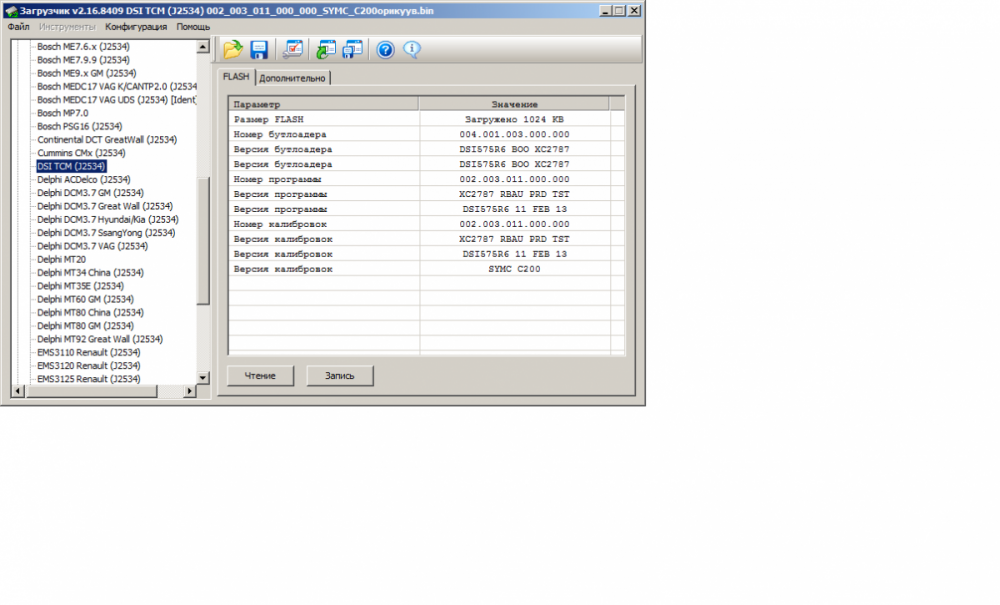
Task: Select Bosch ME7.6.x (J2534) in tree
Action: pos(83,47)
